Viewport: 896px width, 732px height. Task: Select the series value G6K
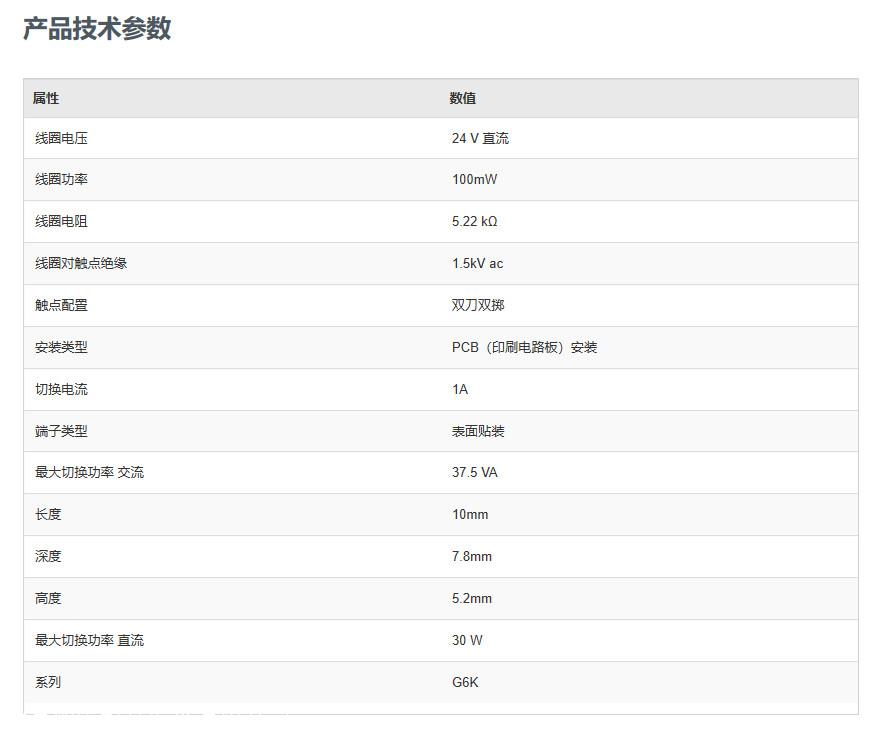tap(465, 682)
